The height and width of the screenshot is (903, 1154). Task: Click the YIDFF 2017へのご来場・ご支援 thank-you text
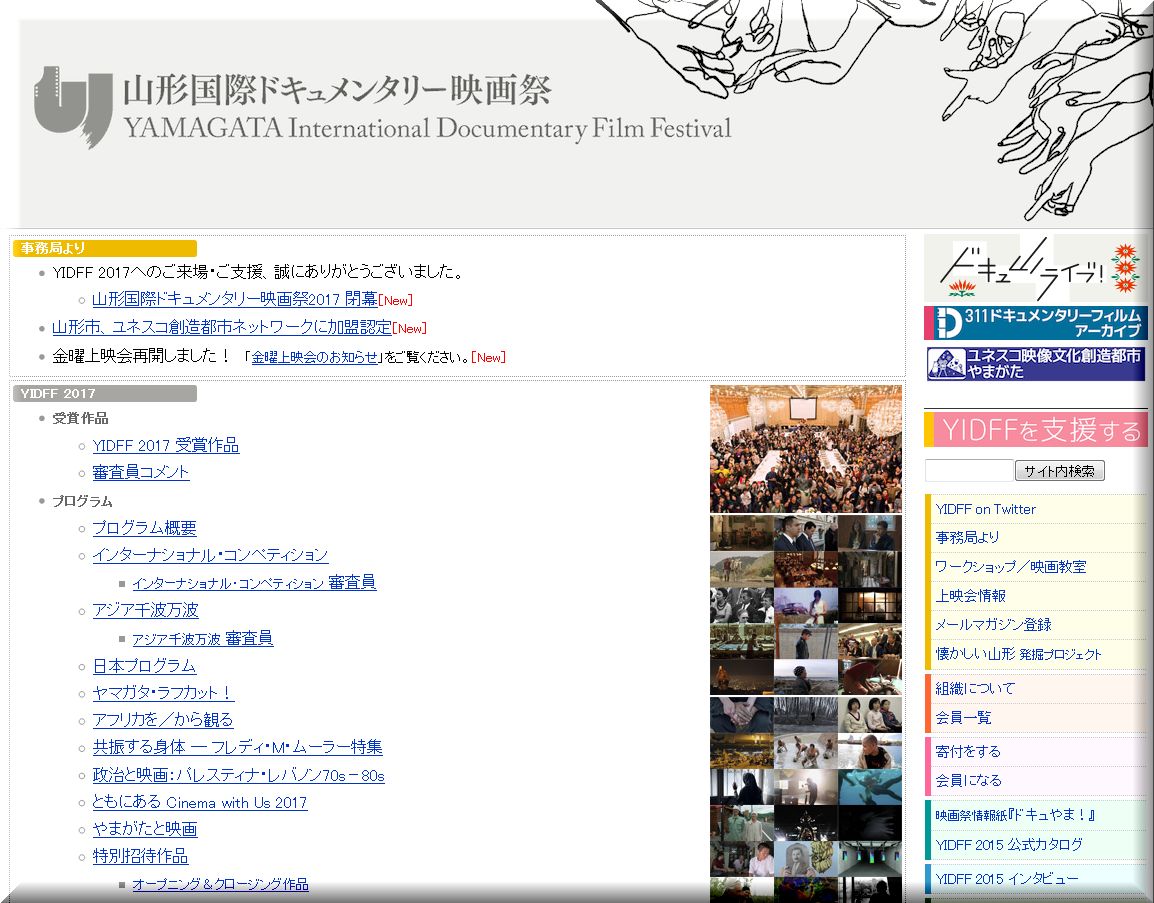coord(258,272)
